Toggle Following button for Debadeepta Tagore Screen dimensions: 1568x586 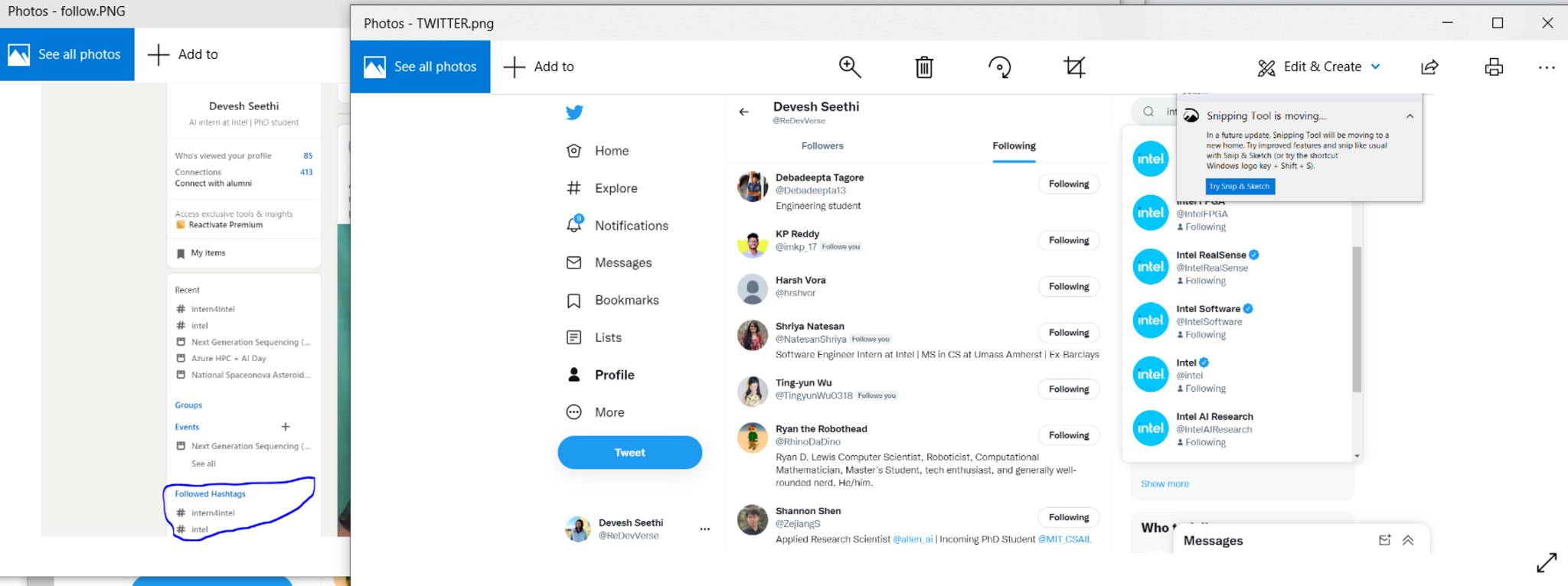click(x=1069, y=184)
